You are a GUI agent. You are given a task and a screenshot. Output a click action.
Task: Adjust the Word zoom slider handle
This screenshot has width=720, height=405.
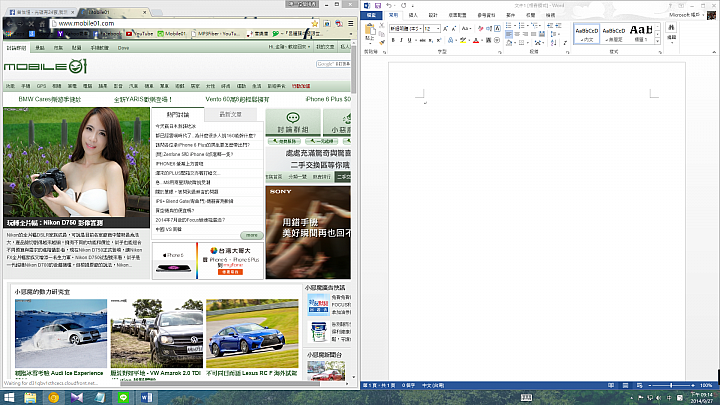(671, 385)
